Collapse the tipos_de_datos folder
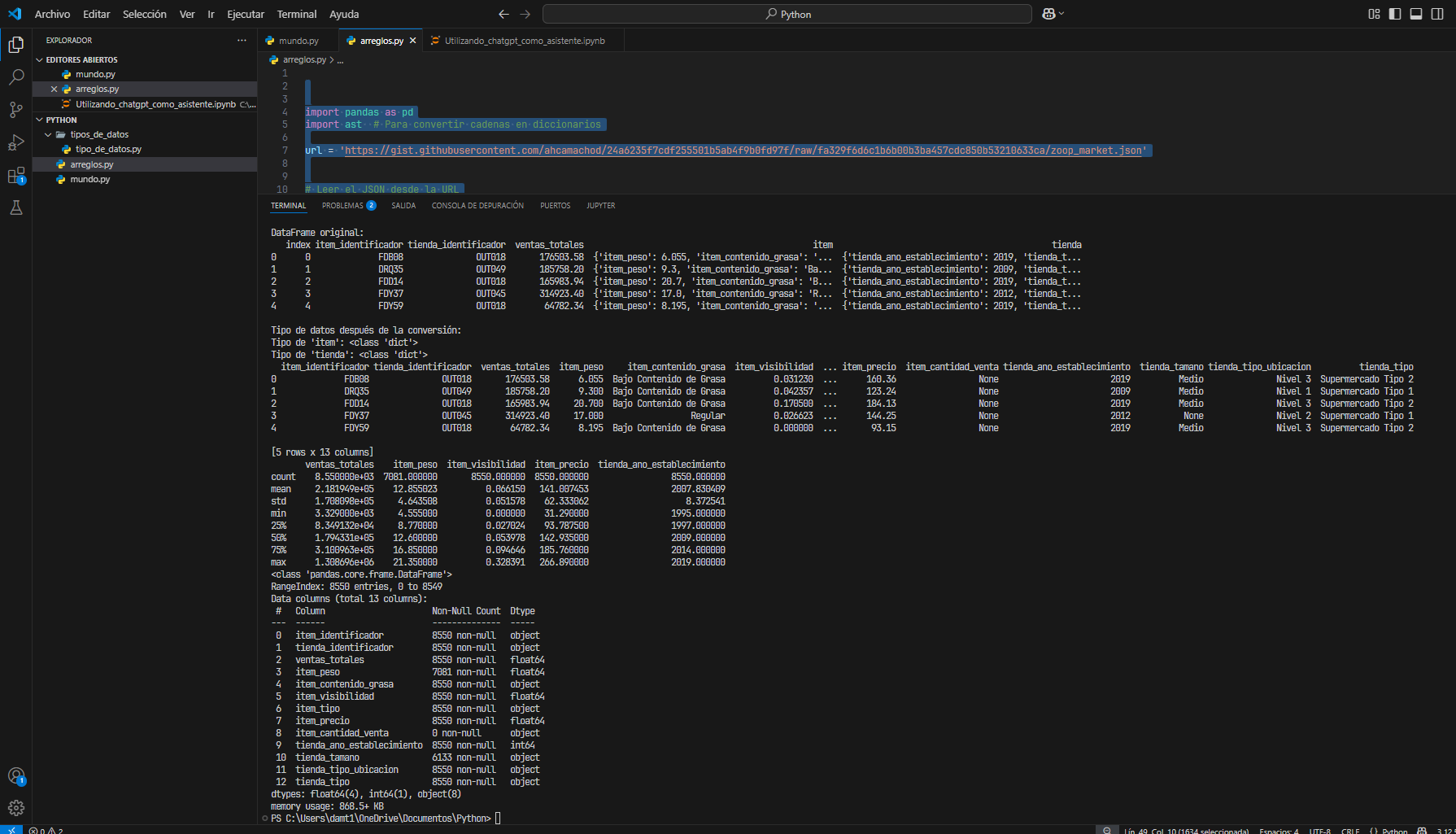The height and width of the screenshot is (834, 1456). [x=48, y=134]
